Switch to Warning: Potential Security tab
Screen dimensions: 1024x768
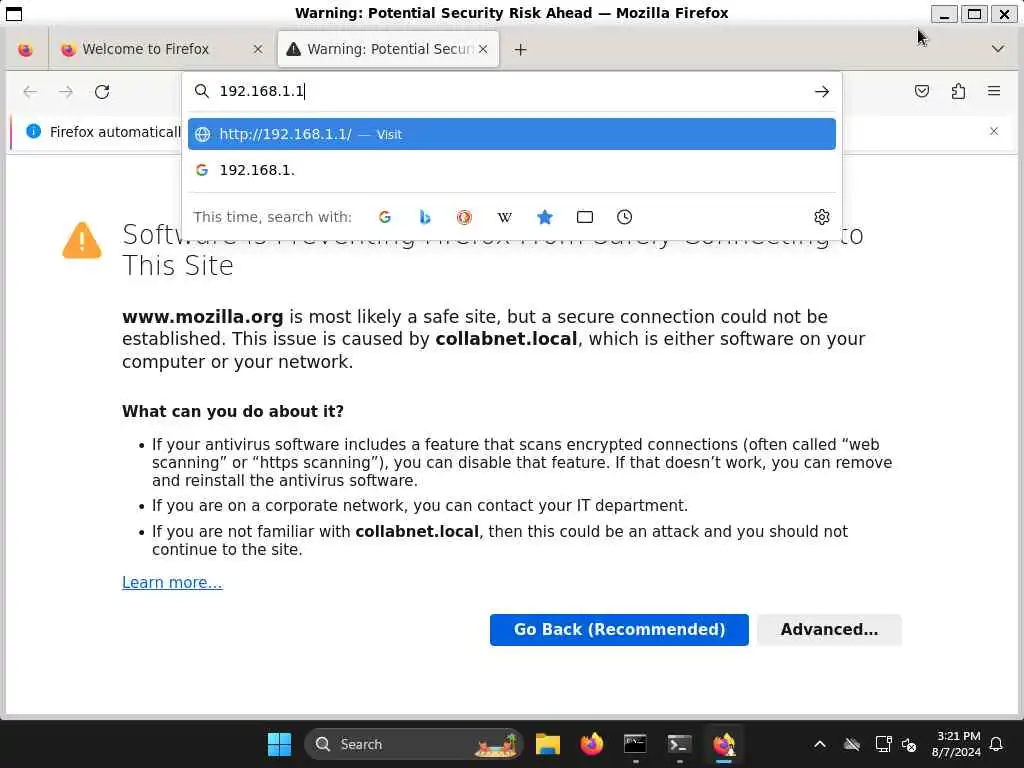[388, 49]
